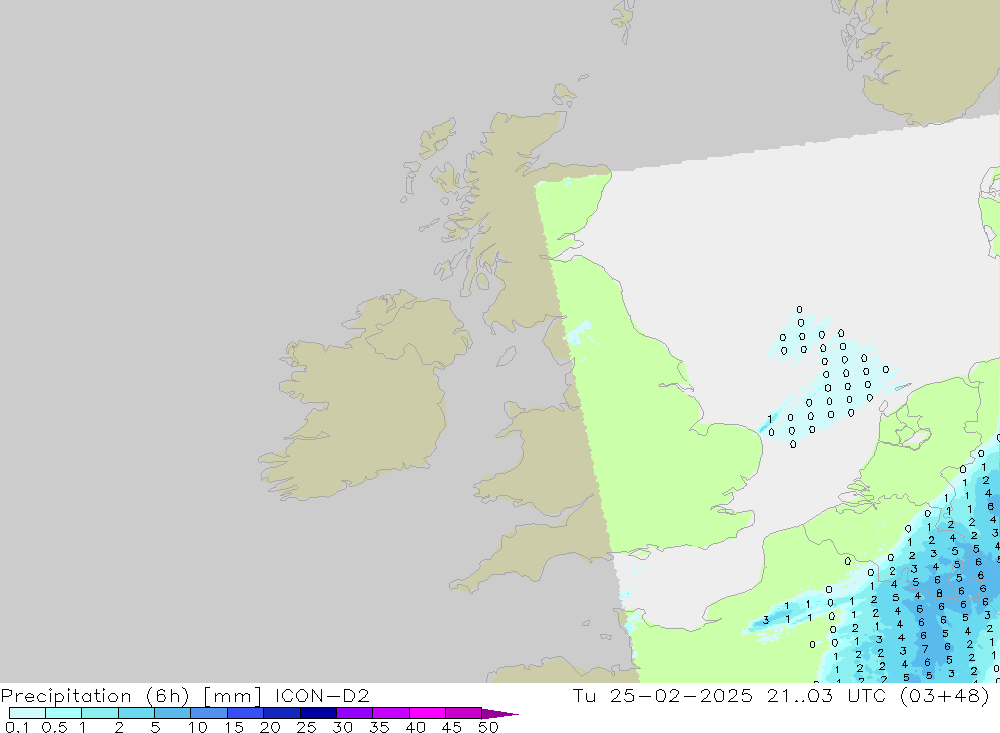This screenshot has height=733, width=1000.
Task: Click the legend label '45'
Action: [452, 727]
